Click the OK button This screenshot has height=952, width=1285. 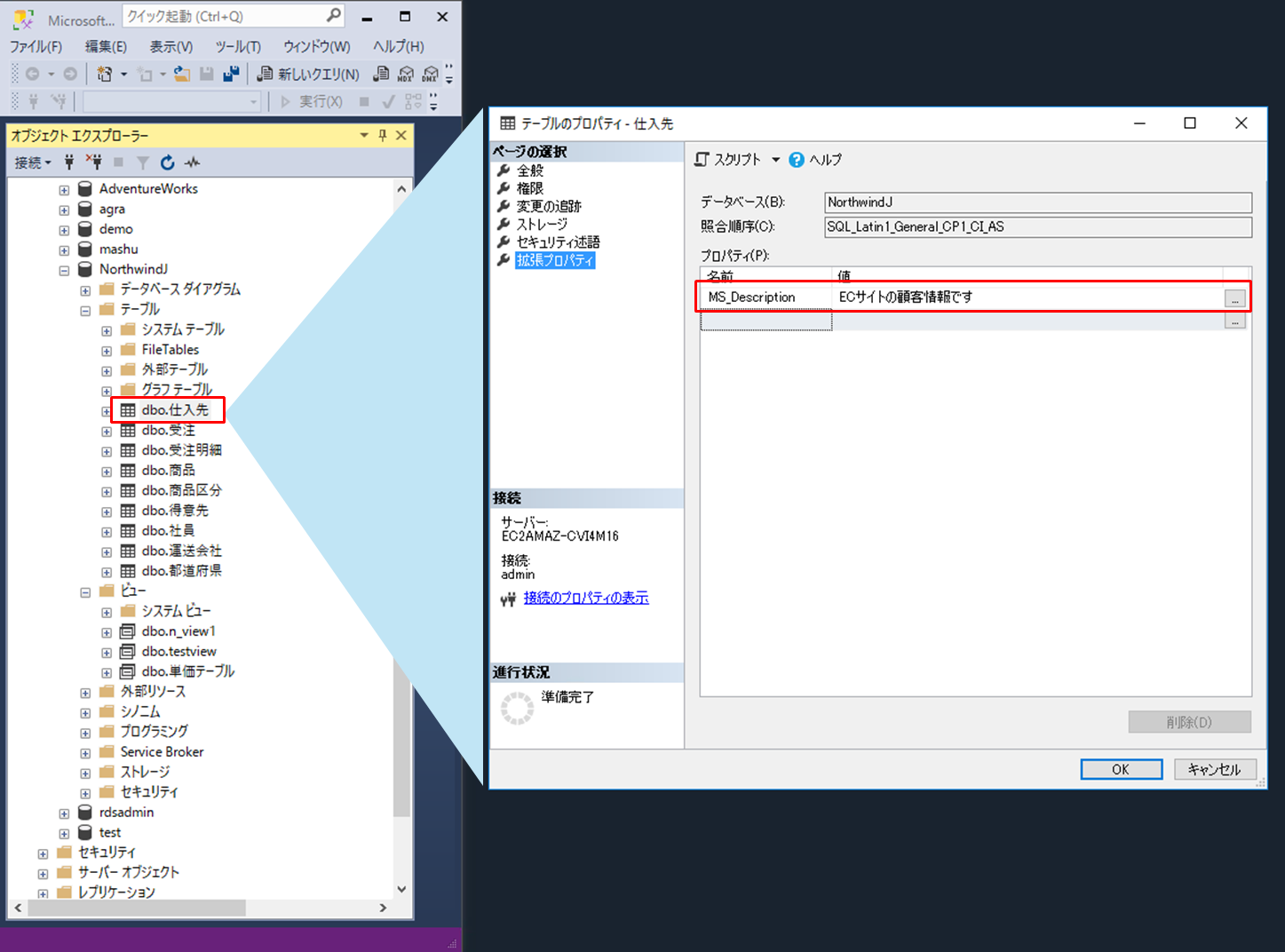[x=1121, y=769]
